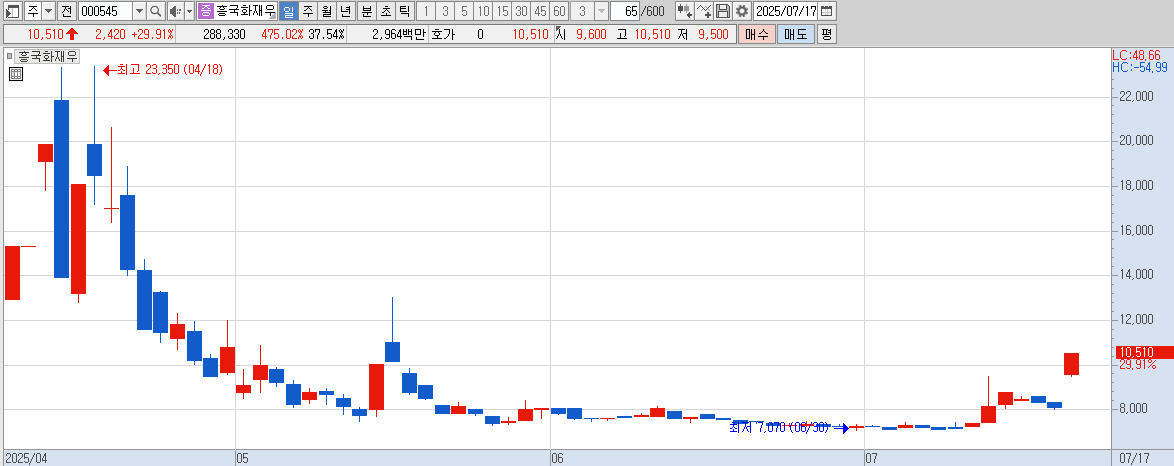
Task: Click the 시 9,600 opening price
Action: 581,34
